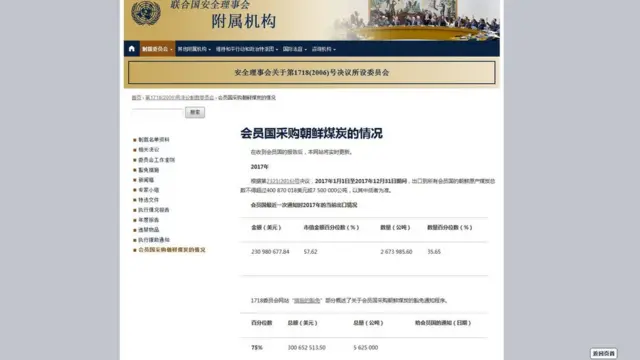Click the 2 673 985.60 tonnage cell
640x360 pixels.
pyautogui.click(x=396, y=252)
